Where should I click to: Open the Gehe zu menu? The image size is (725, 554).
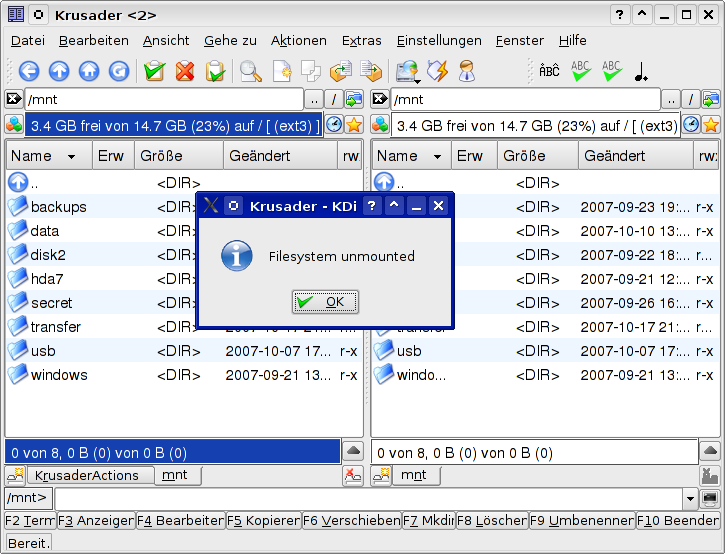230,41
